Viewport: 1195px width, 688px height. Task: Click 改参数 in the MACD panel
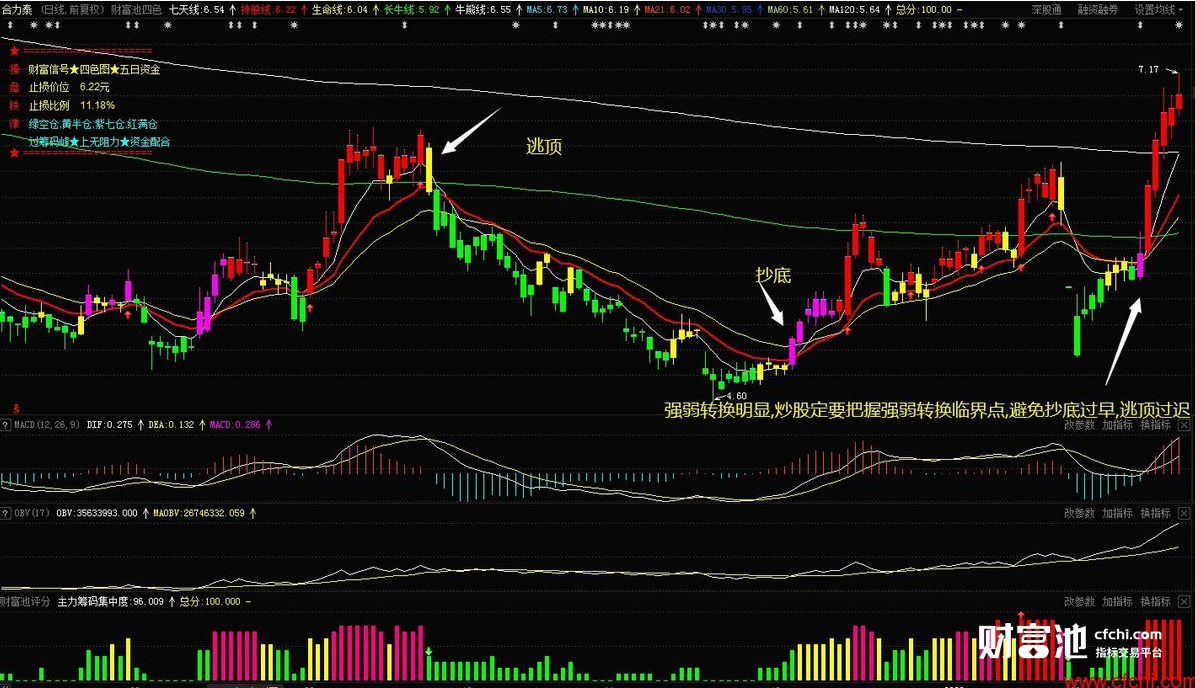pos(1078,425)
